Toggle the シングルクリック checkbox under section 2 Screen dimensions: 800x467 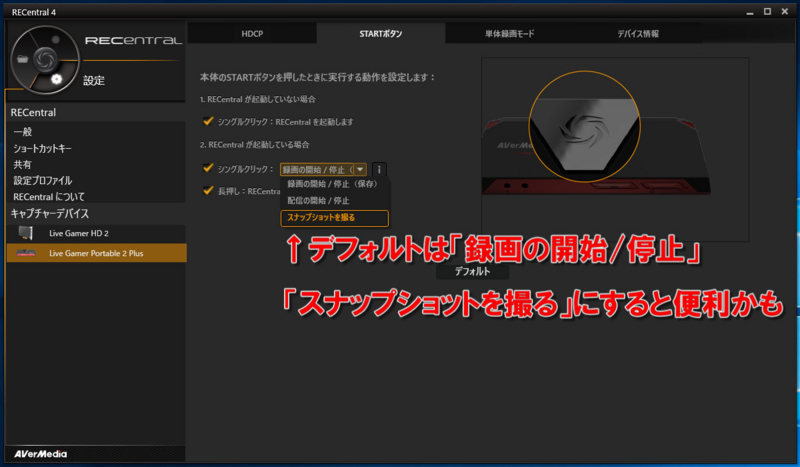[208, 168]
